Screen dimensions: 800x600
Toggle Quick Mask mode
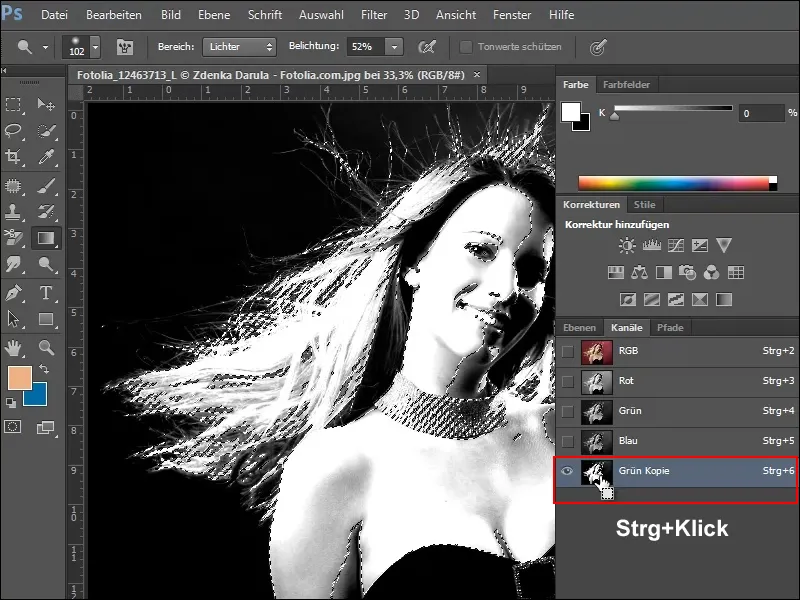click(13, 427)
